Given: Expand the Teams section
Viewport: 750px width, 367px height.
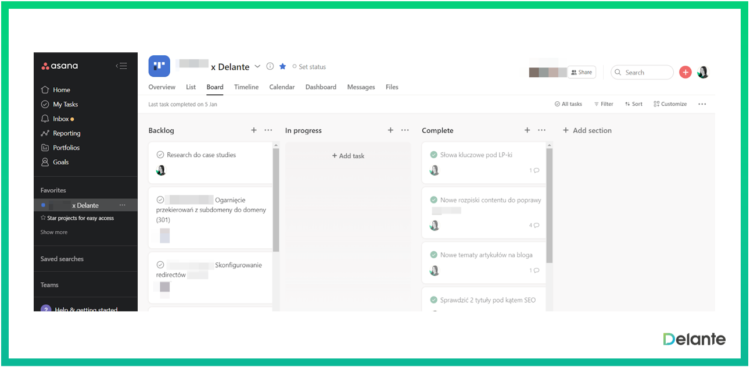Looking at the screenshot, I should point(50,285).
